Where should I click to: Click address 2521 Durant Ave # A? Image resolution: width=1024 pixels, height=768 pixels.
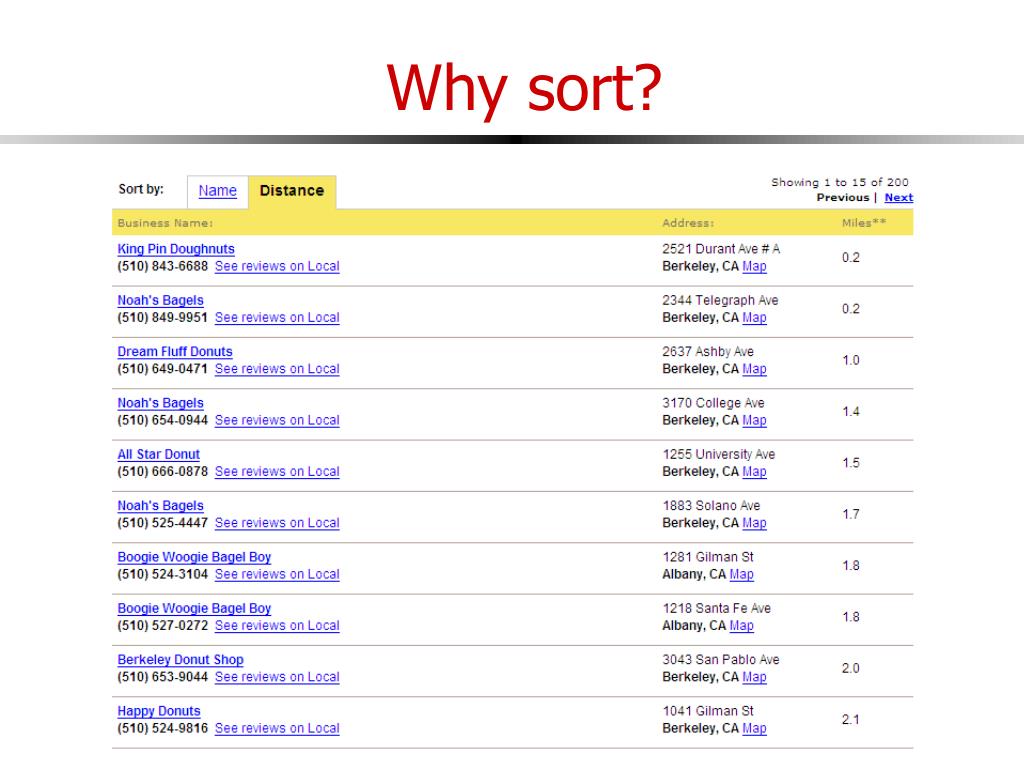721,249
